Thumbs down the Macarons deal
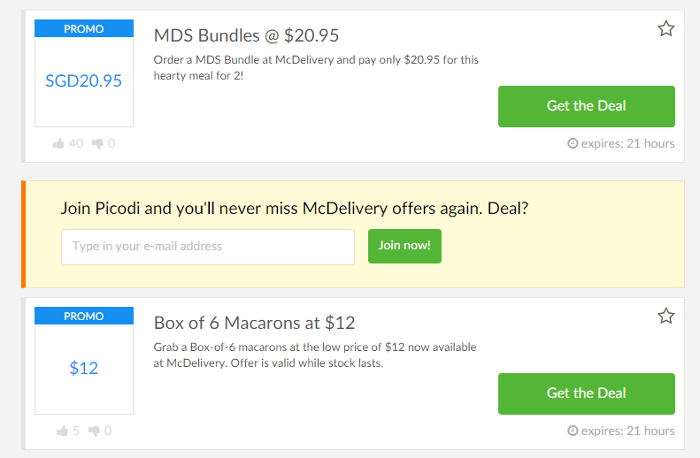 [x=97, y=431]
